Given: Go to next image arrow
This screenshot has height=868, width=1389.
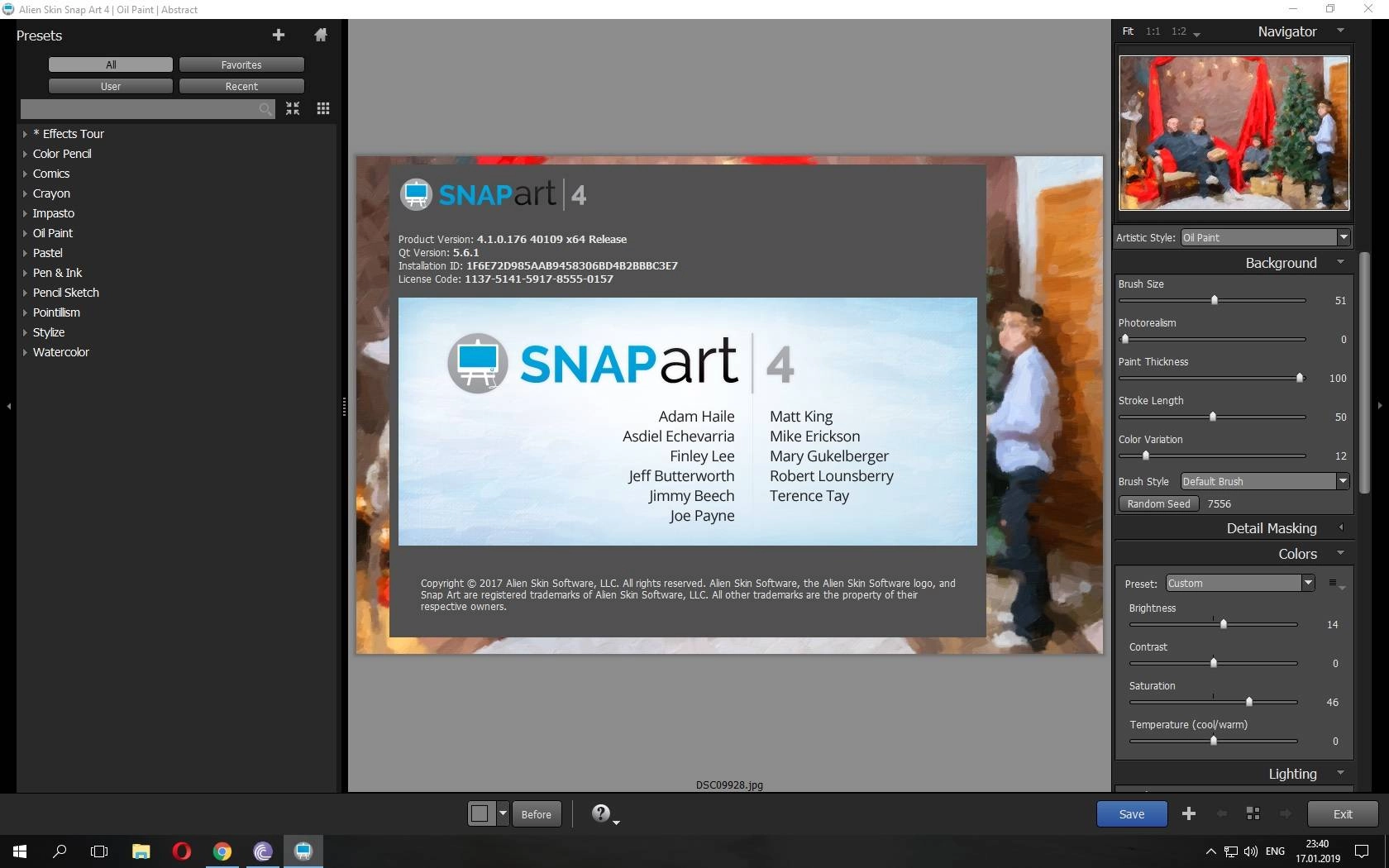Looking at the screenshot, I should [x=1285, y=813].
